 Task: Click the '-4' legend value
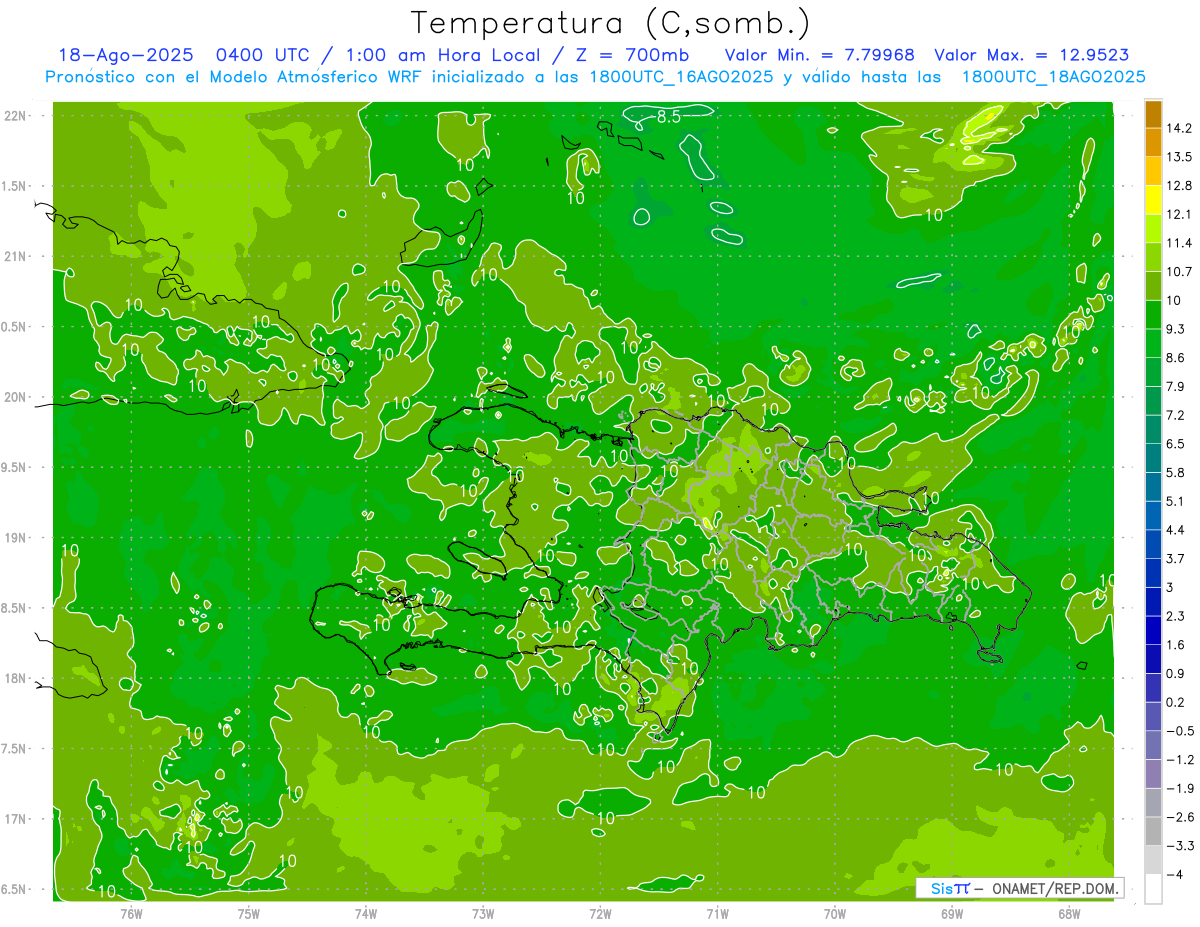coord(1174,875)
